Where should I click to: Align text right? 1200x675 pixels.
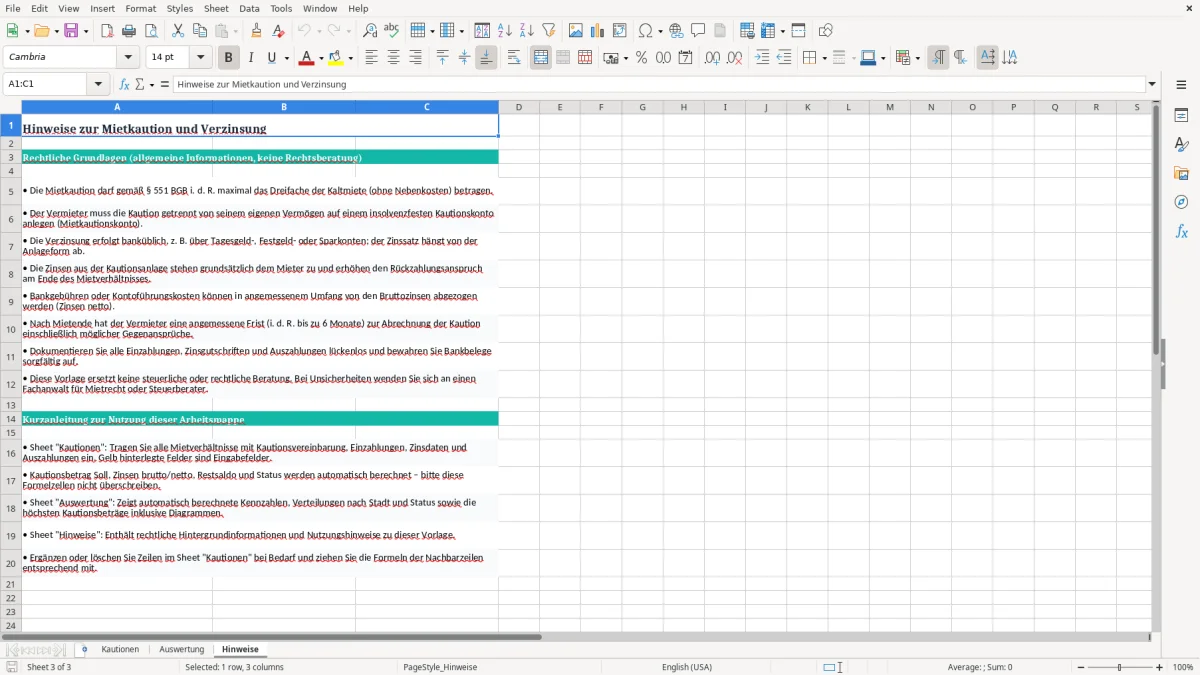coord(416,58)
